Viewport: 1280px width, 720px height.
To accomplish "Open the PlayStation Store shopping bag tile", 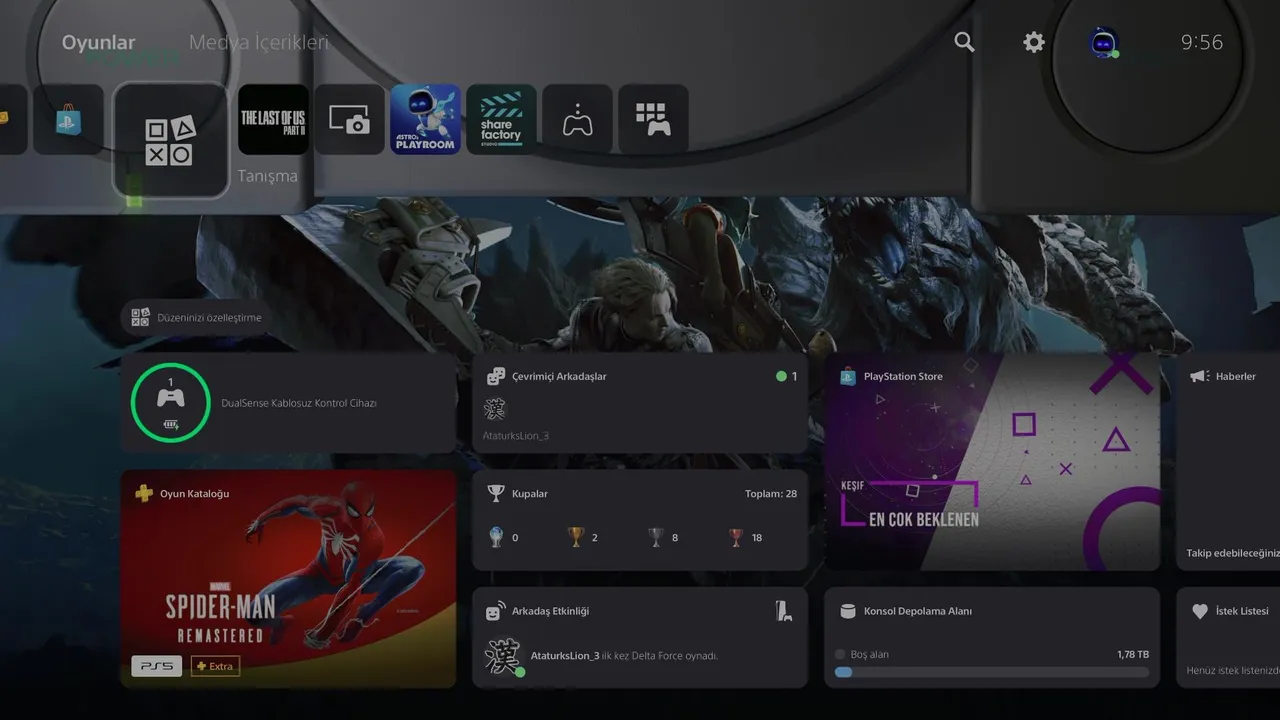I will (68, 119).
